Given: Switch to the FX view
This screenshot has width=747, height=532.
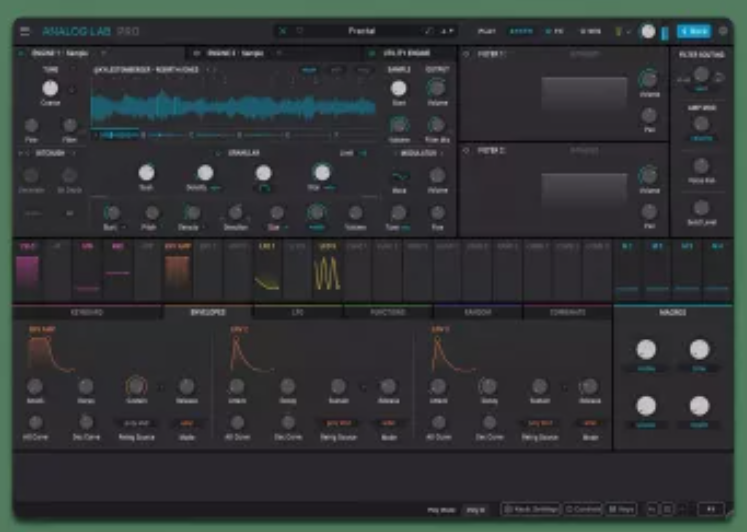Looking at the screenshot, I should [x=555, y=31].
